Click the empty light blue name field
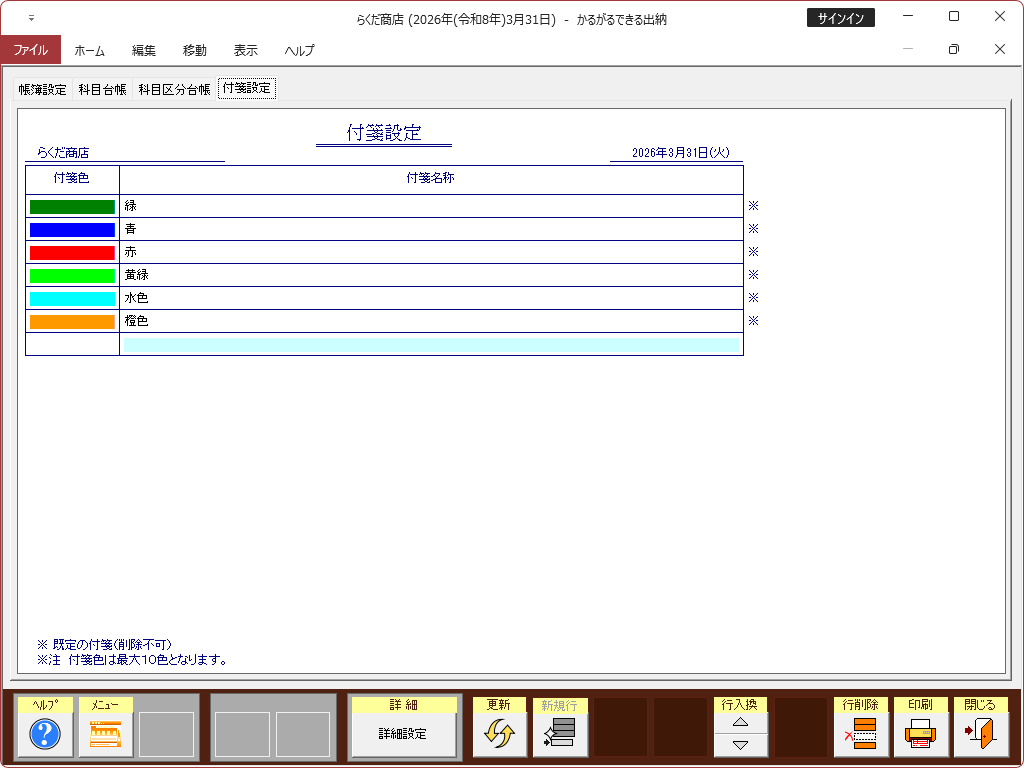Viewport: 1024px width, 768px height. [431, 344]
